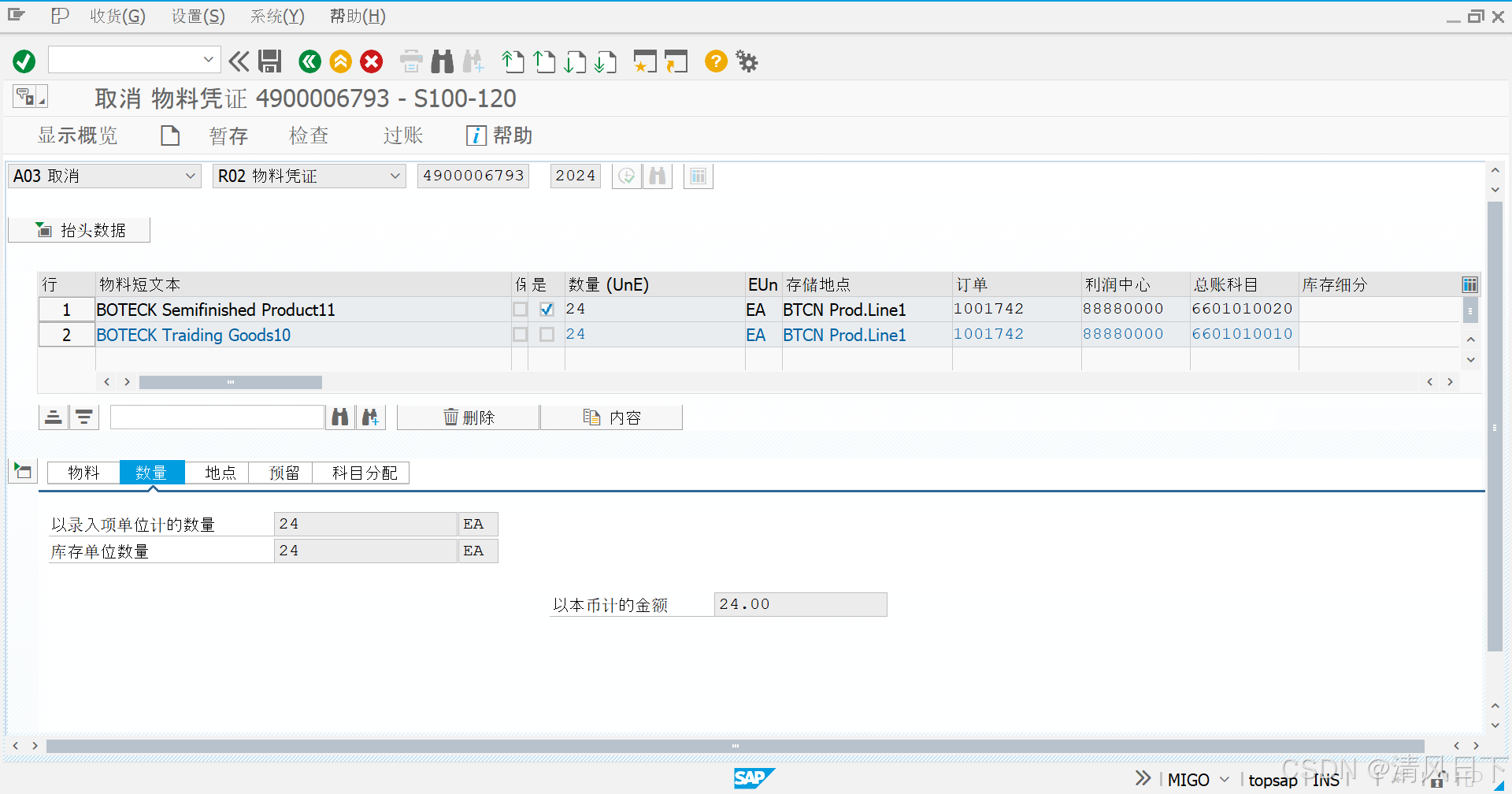This screenshot has height=794, width=1512.
Task: Click the double-left command field collapse icon
Action: (239, 61)
